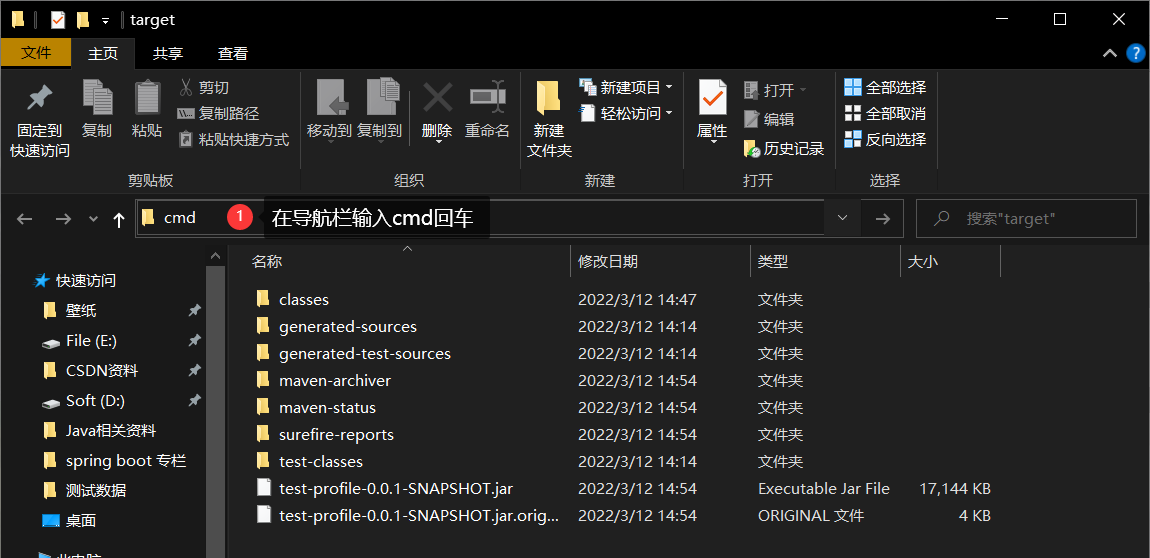Viewport: 1150px width, 558px height.
Task: Open 壁纸 folder in sidebar
Action: click(x=81, y=311)
